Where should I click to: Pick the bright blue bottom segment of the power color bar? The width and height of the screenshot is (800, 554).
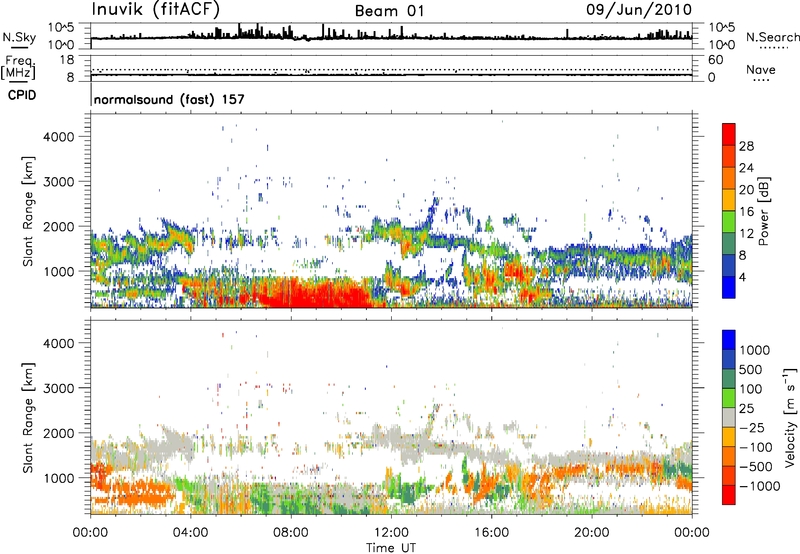click(729, 287)
